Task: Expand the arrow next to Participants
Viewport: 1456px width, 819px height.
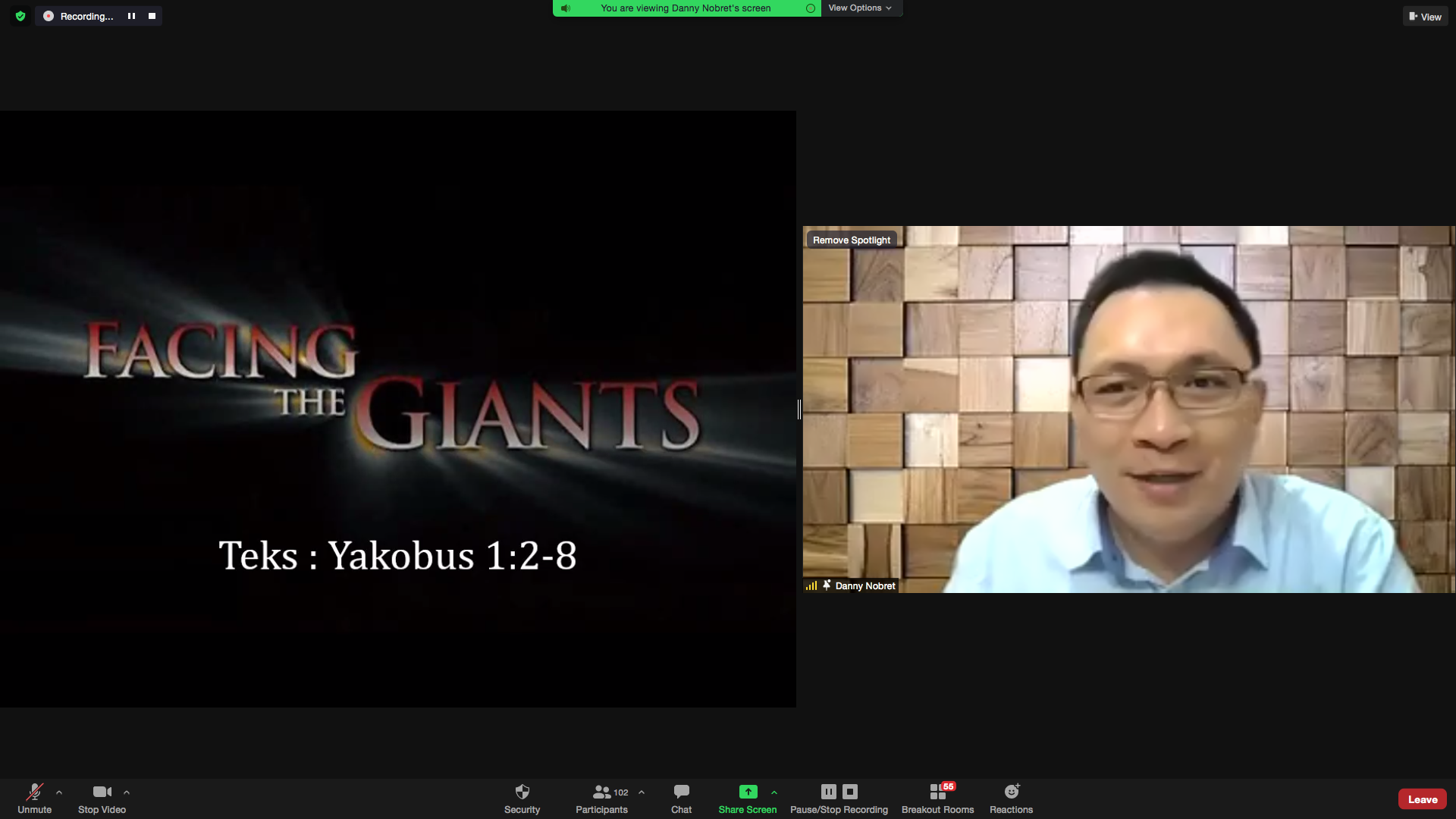Action: pos(642,792)
